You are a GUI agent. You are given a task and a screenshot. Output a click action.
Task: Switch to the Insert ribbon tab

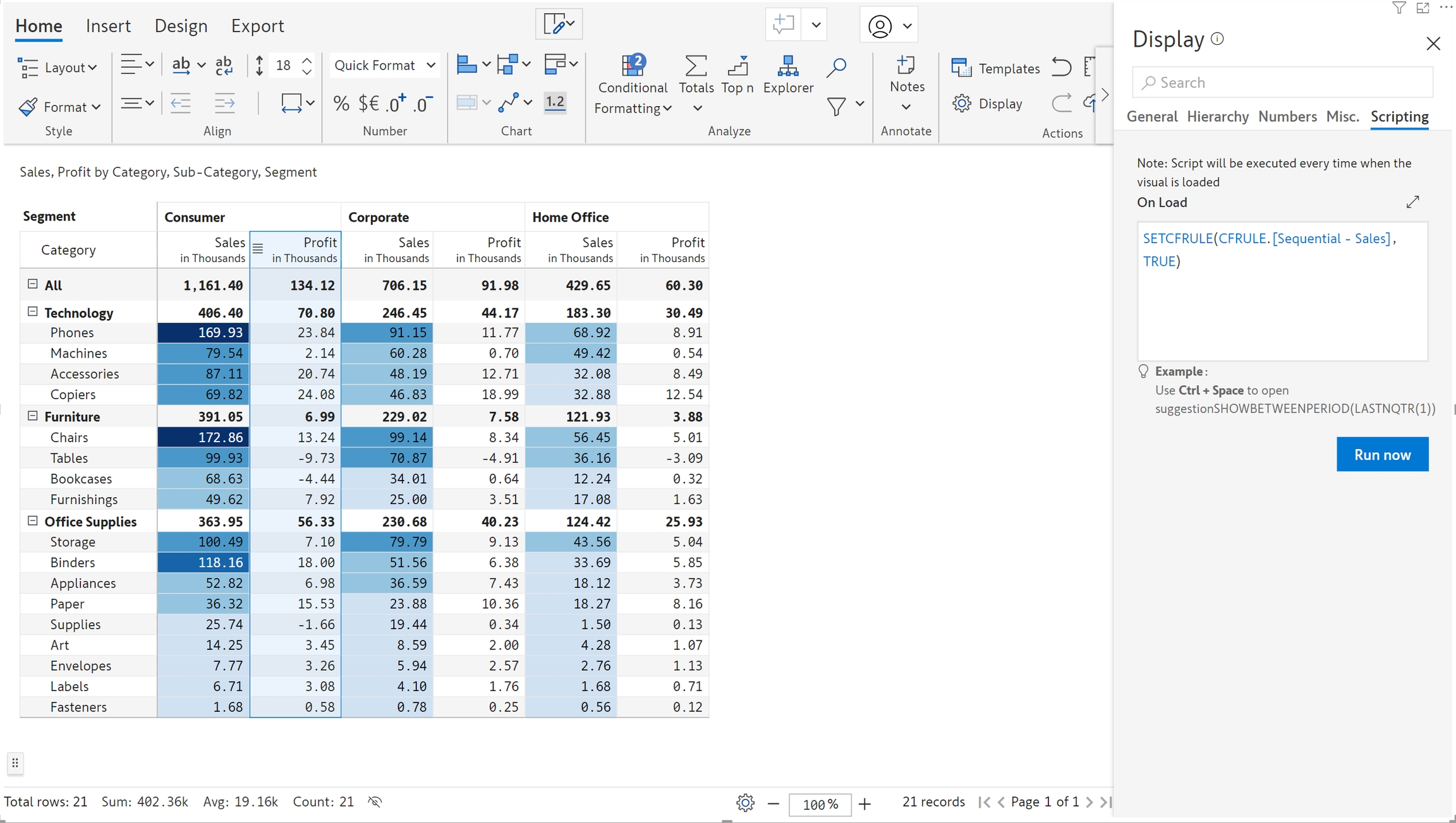[108, 26]
